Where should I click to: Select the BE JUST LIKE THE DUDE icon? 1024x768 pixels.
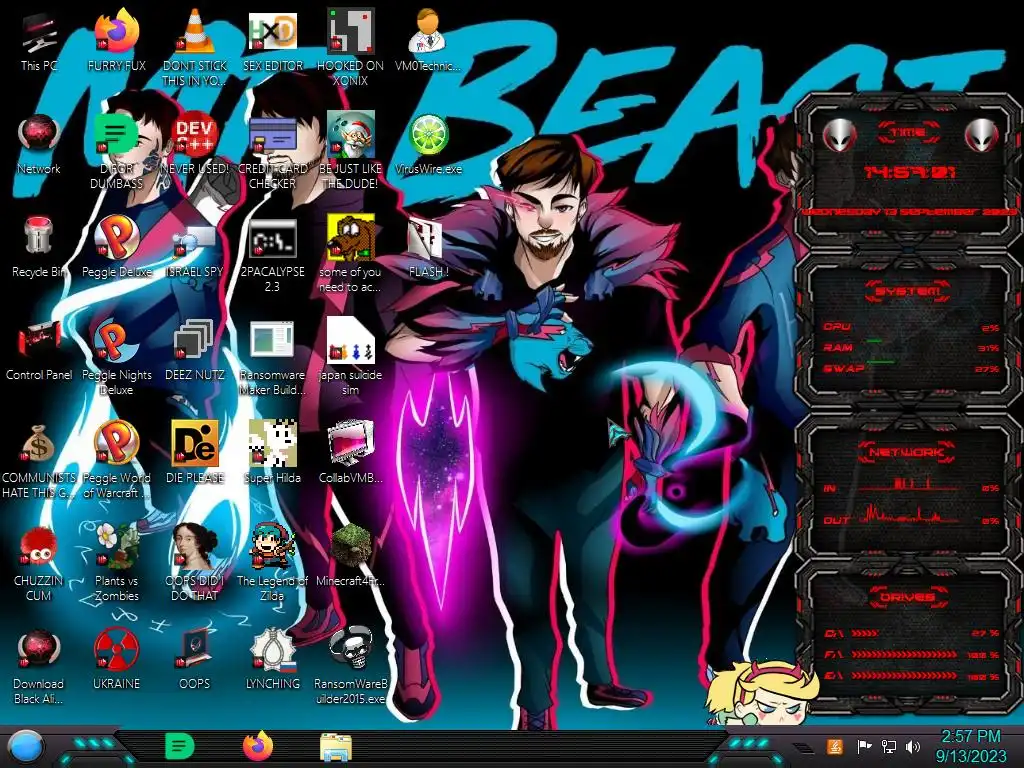pyautogui.click(x=350, y=152)
